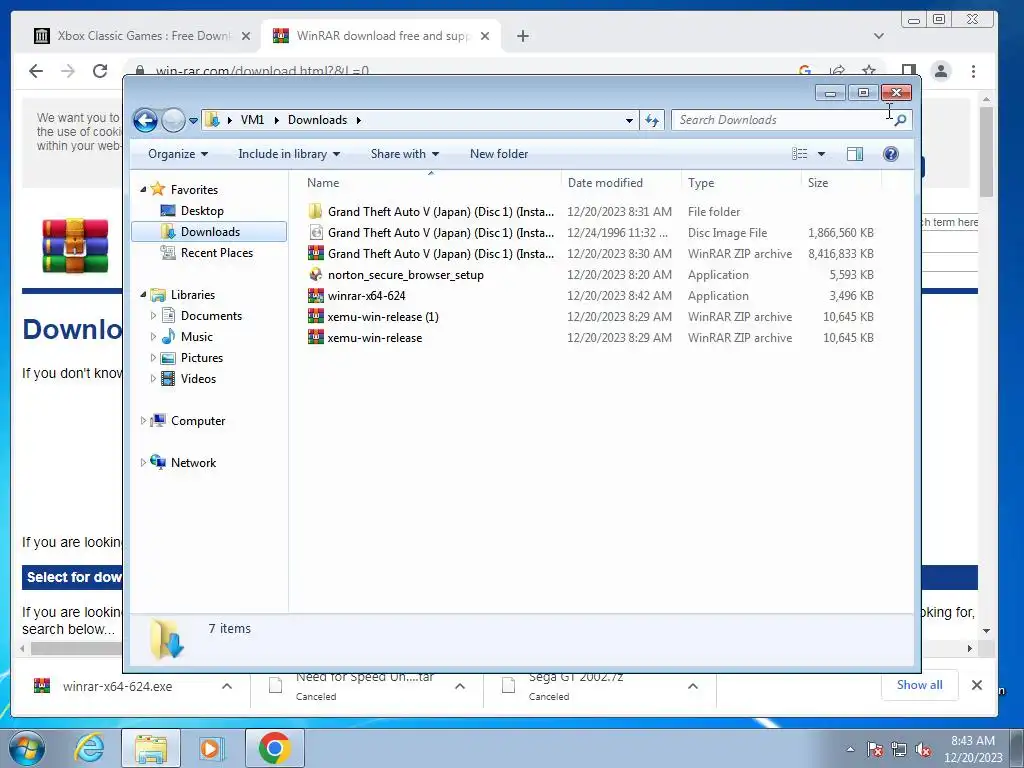Select the Videos library icon

point(168,379)
